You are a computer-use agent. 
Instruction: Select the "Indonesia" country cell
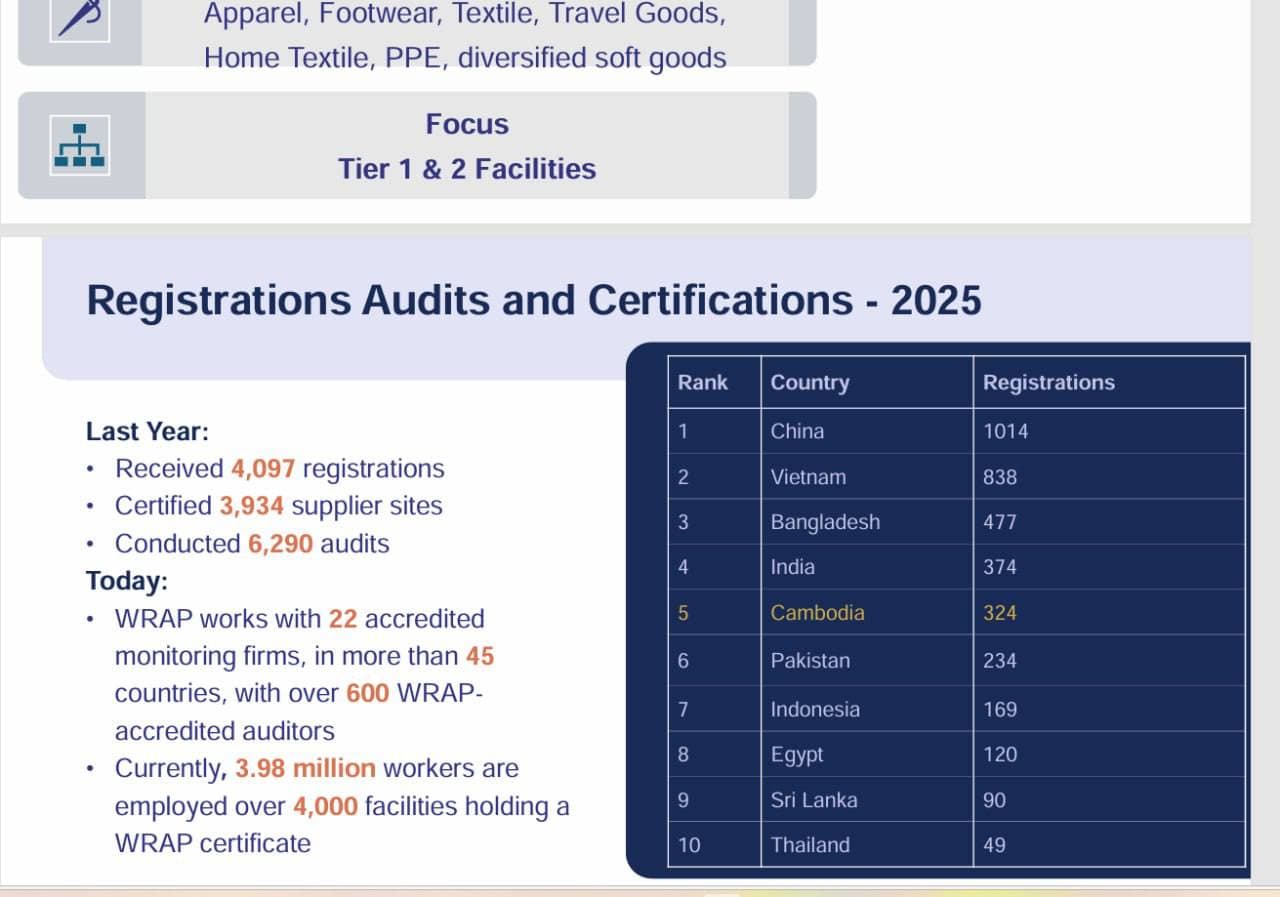815,710
